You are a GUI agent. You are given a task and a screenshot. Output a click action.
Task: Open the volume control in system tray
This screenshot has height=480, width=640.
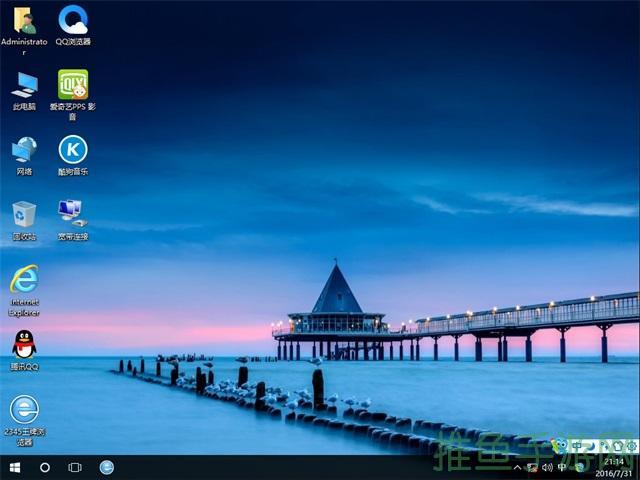(547, 467)
